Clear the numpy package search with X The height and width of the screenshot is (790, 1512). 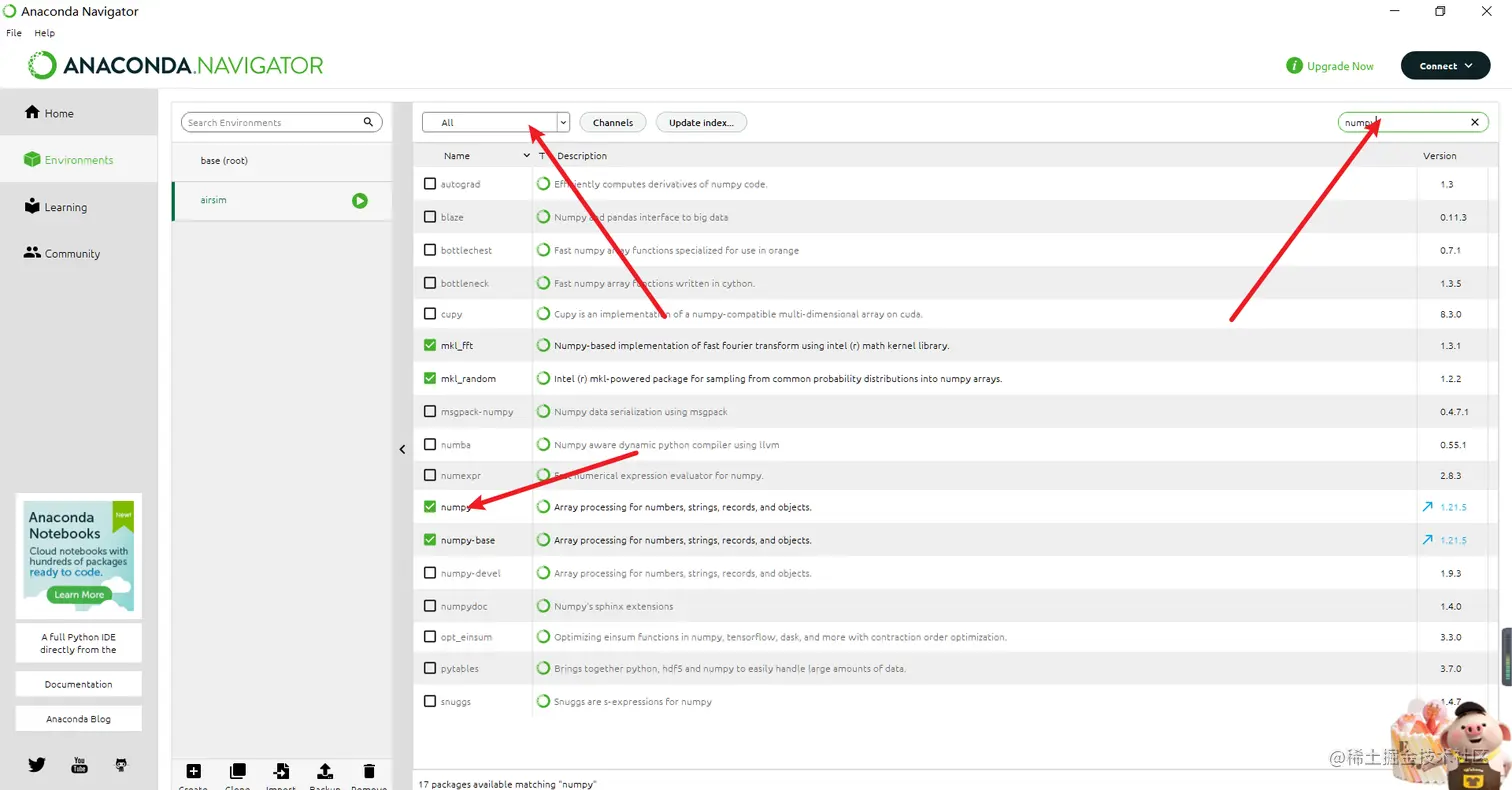click(x=1474, y=122)
